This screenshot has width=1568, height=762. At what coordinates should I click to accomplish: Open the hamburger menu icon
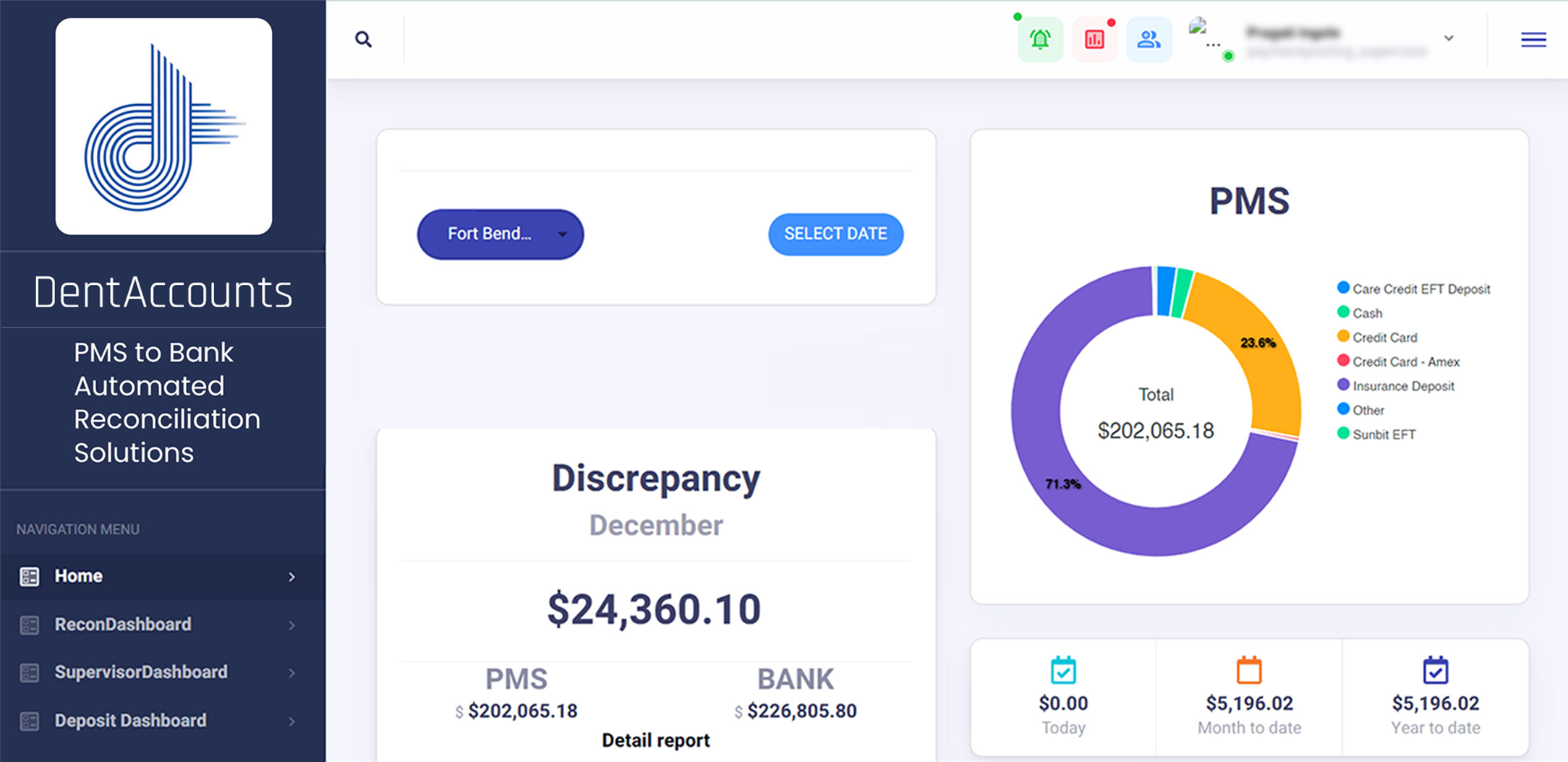[x=1533, y=40]
